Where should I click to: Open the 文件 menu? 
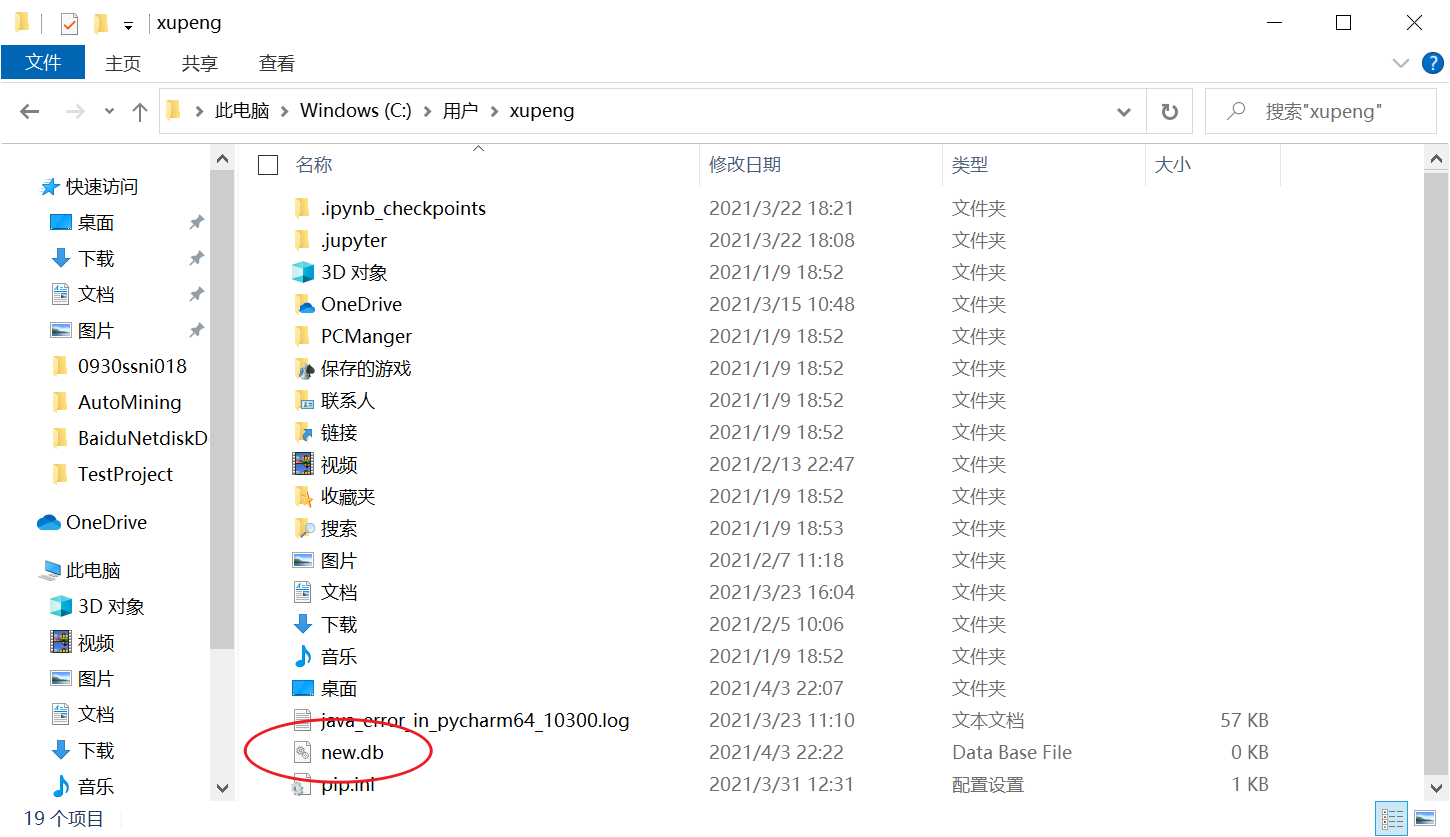[43, 62]
